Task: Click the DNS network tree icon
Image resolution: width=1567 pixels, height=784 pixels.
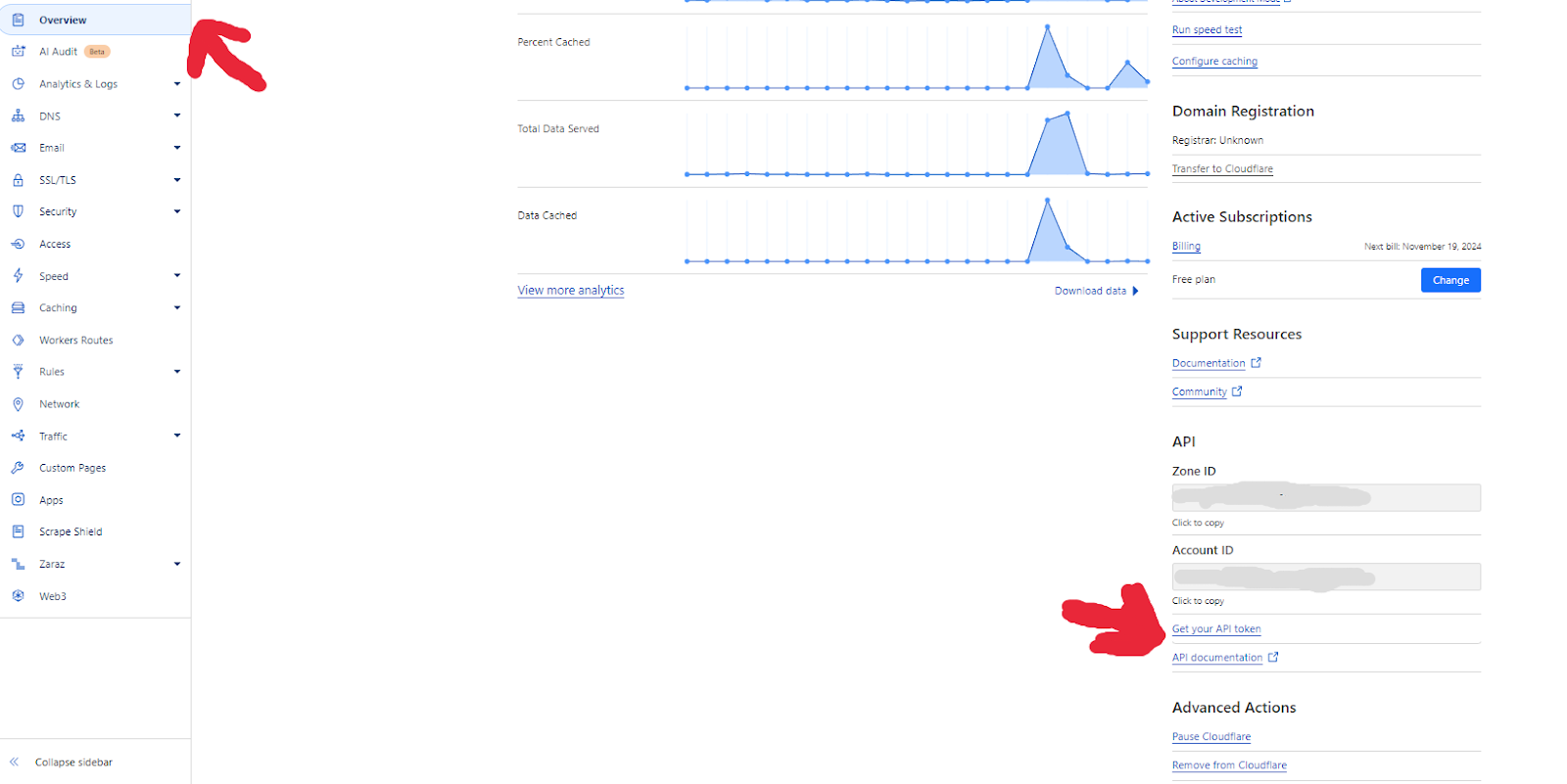Action: point(18,115)
